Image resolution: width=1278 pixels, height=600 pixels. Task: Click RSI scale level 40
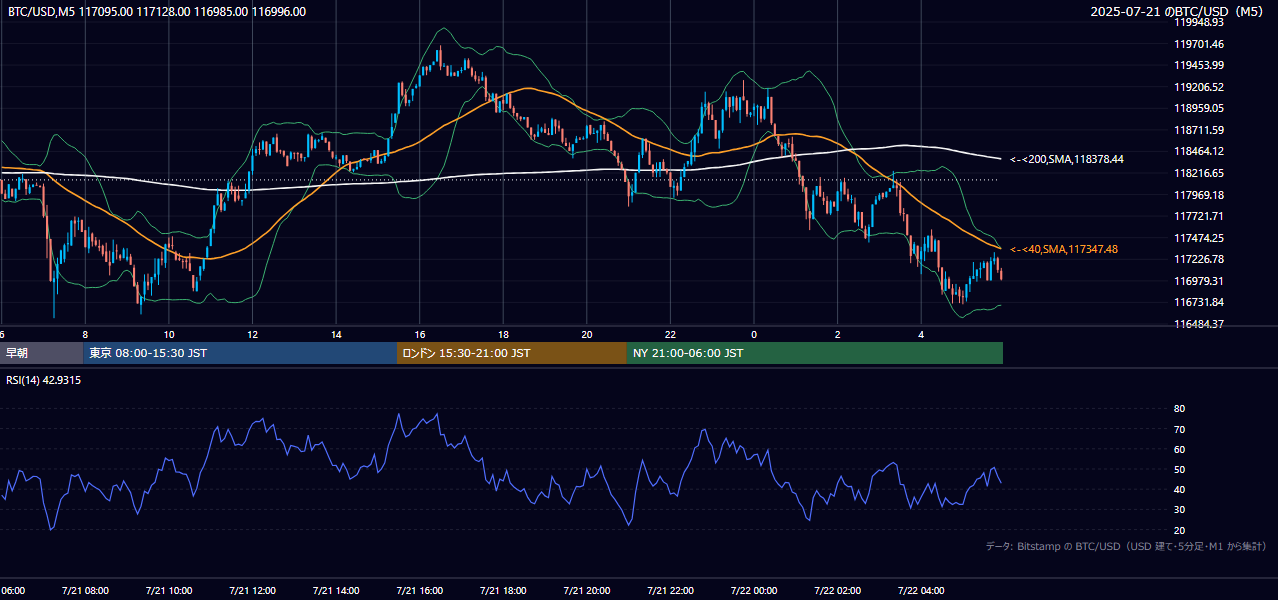[x=1179, y=489]
